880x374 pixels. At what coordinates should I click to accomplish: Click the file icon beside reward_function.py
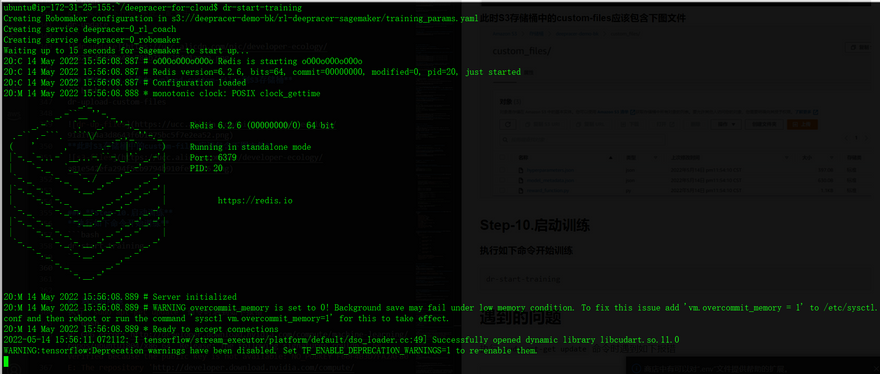point(521,190)
